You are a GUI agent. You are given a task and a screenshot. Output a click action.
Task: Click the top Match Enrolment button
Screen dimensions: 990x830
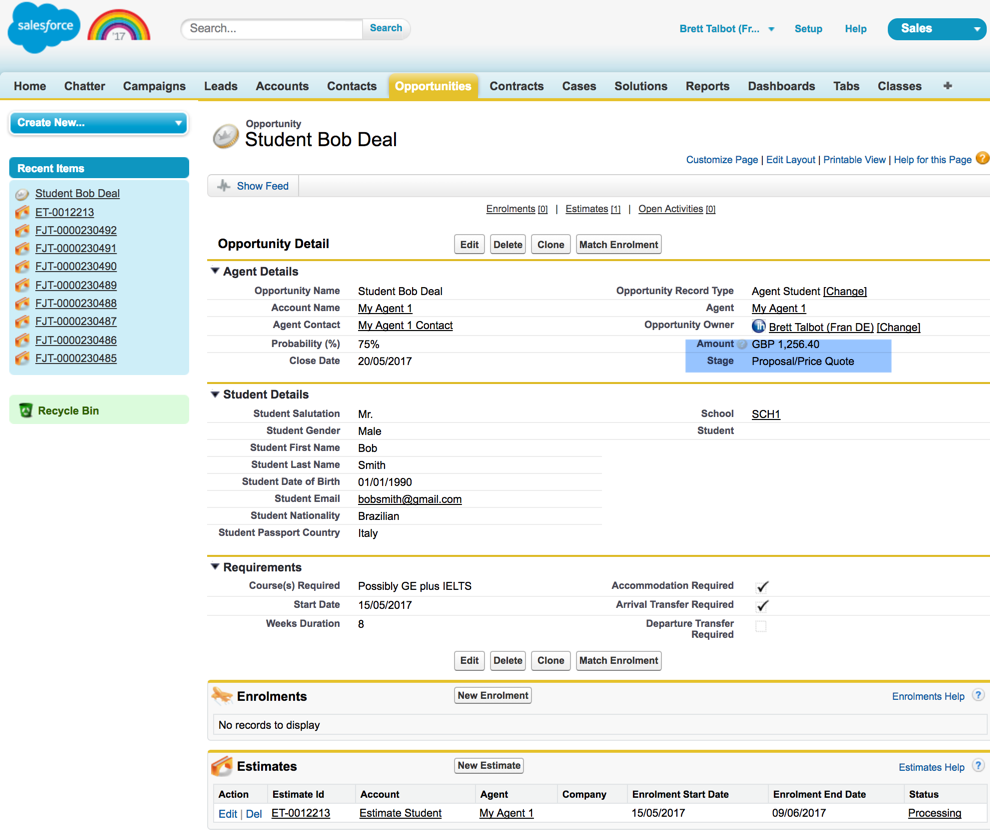click(618, 245)
